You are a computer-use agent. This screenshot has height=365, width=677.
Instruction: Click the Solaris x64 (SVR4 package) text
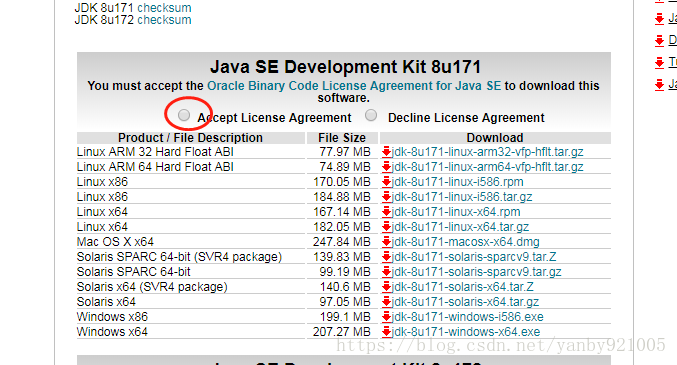[152, 287]
